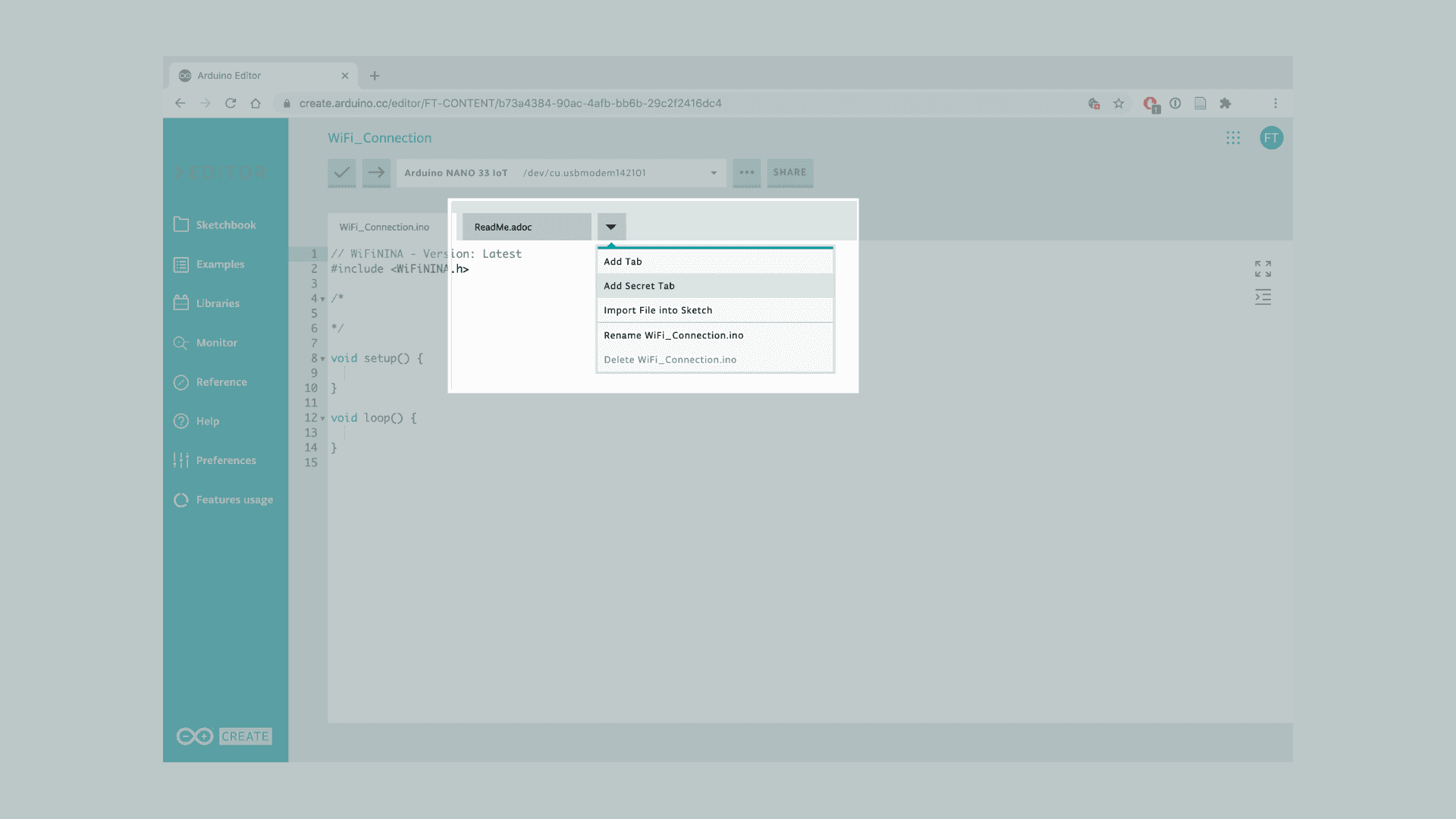This screenshot has width=1456, height=819.
Task: Select Add Secret Tab menu entry
Action: [x=639, y=286]
